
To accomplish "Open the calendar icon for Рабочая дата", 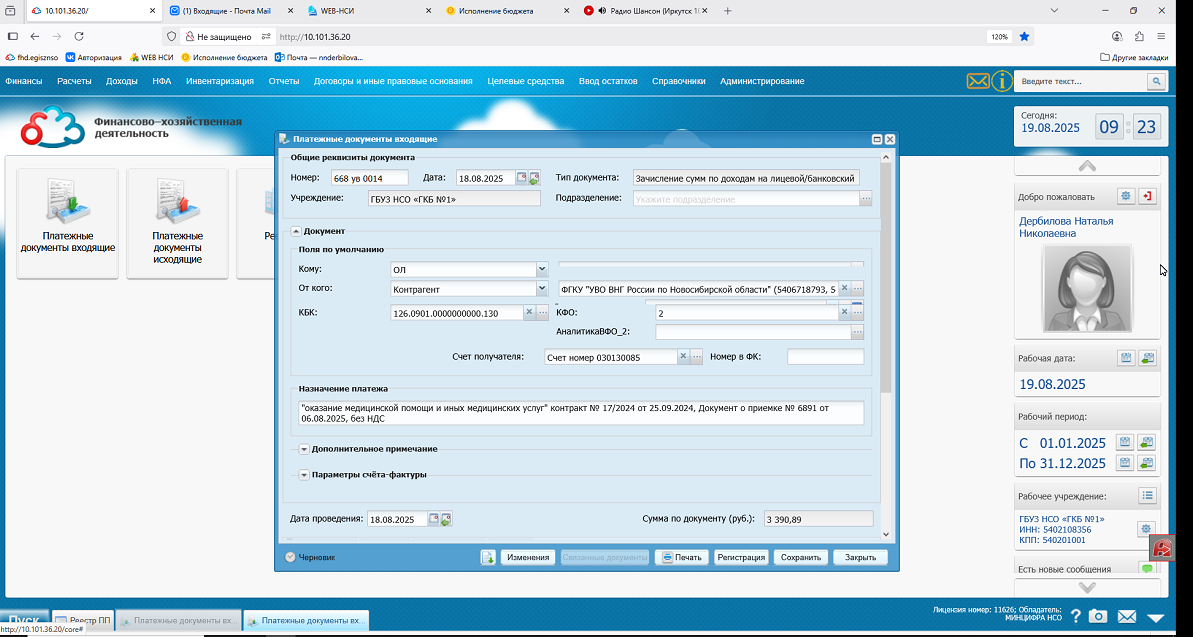I will pyautogui.click(x=1125, y=358).
